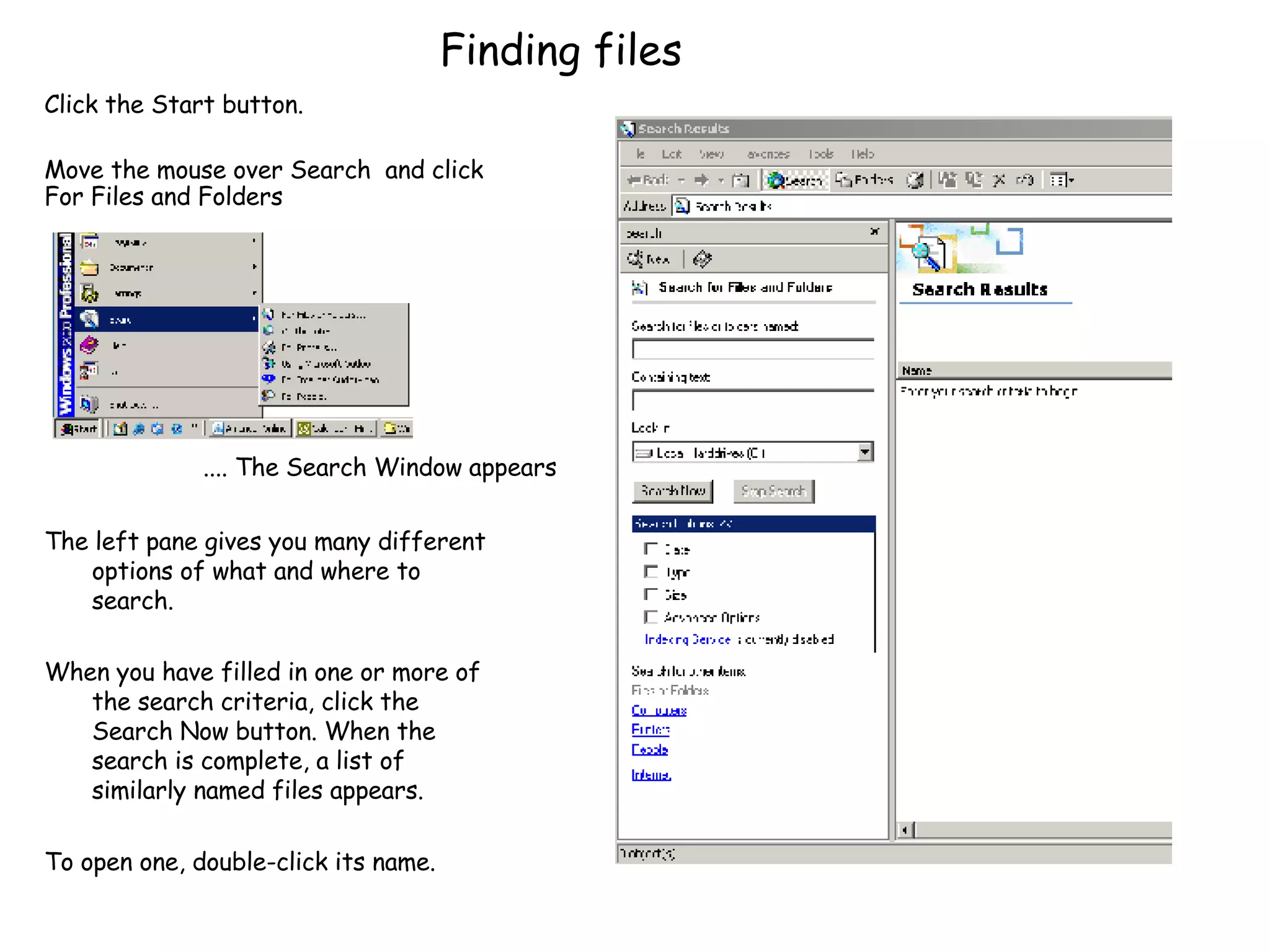Open the View menu in Search Results
This screenshot has height=952, width=1270.
pyautogui.click(x=711, y=154)
